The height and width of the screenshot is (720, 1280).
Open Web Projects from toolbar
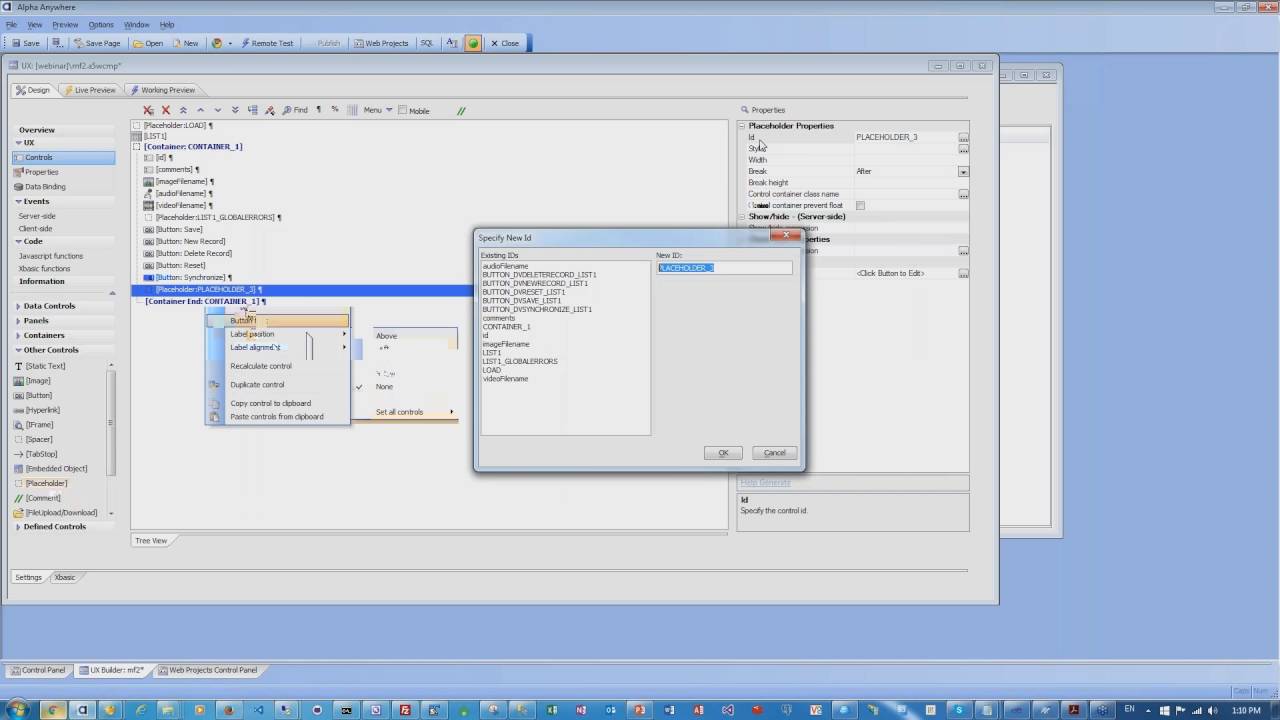(381, 43)
